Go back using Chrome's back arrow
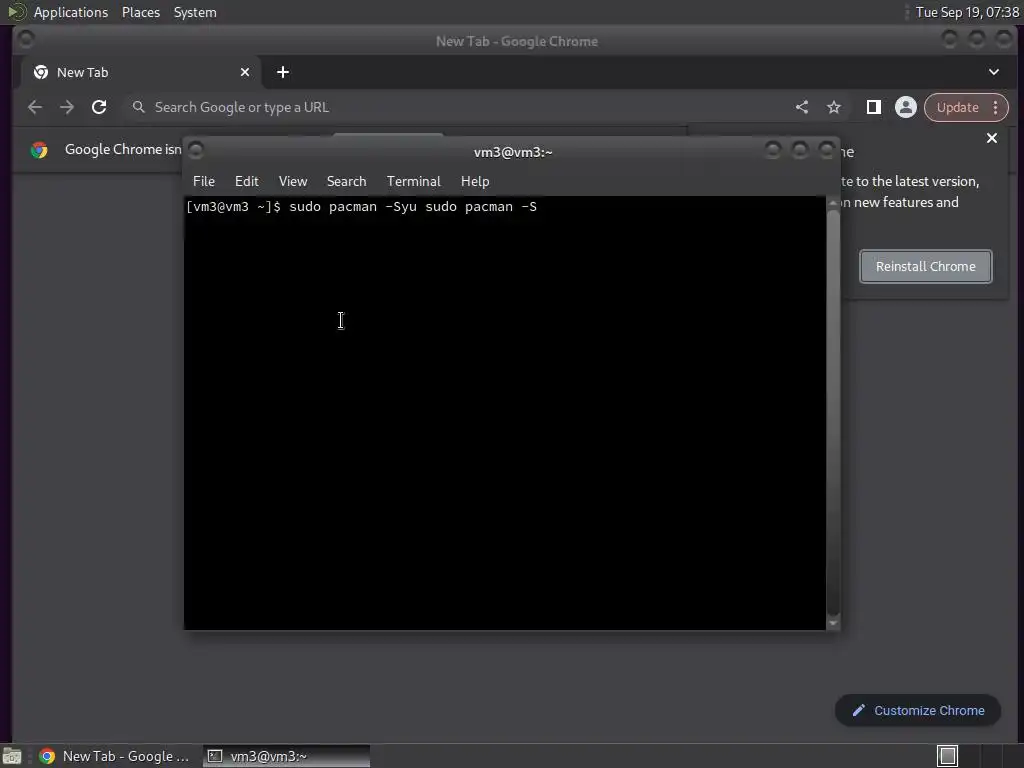 [x=35, y=107]
